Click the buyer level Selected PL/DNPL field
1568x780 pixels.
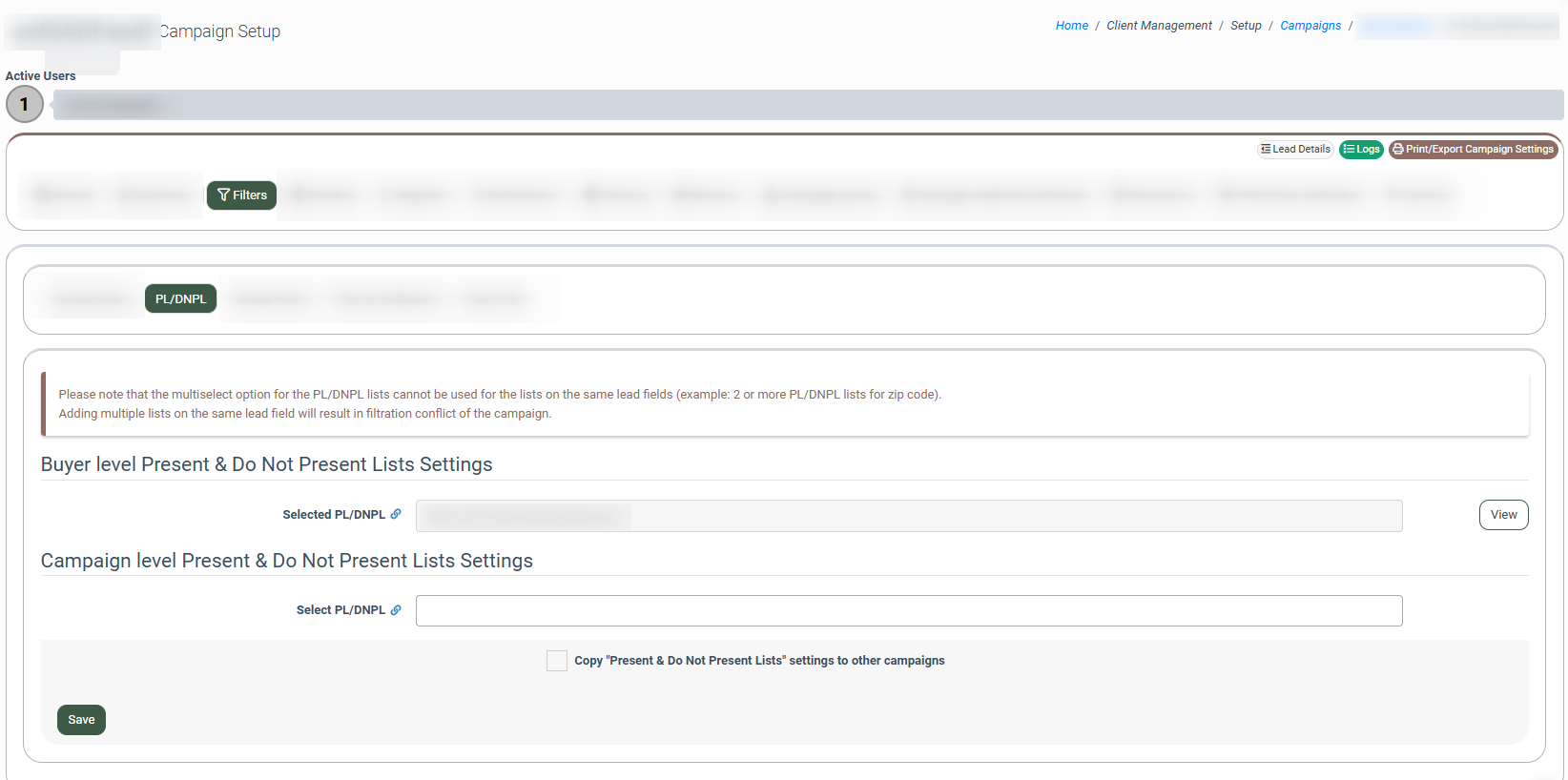point(908,516)
